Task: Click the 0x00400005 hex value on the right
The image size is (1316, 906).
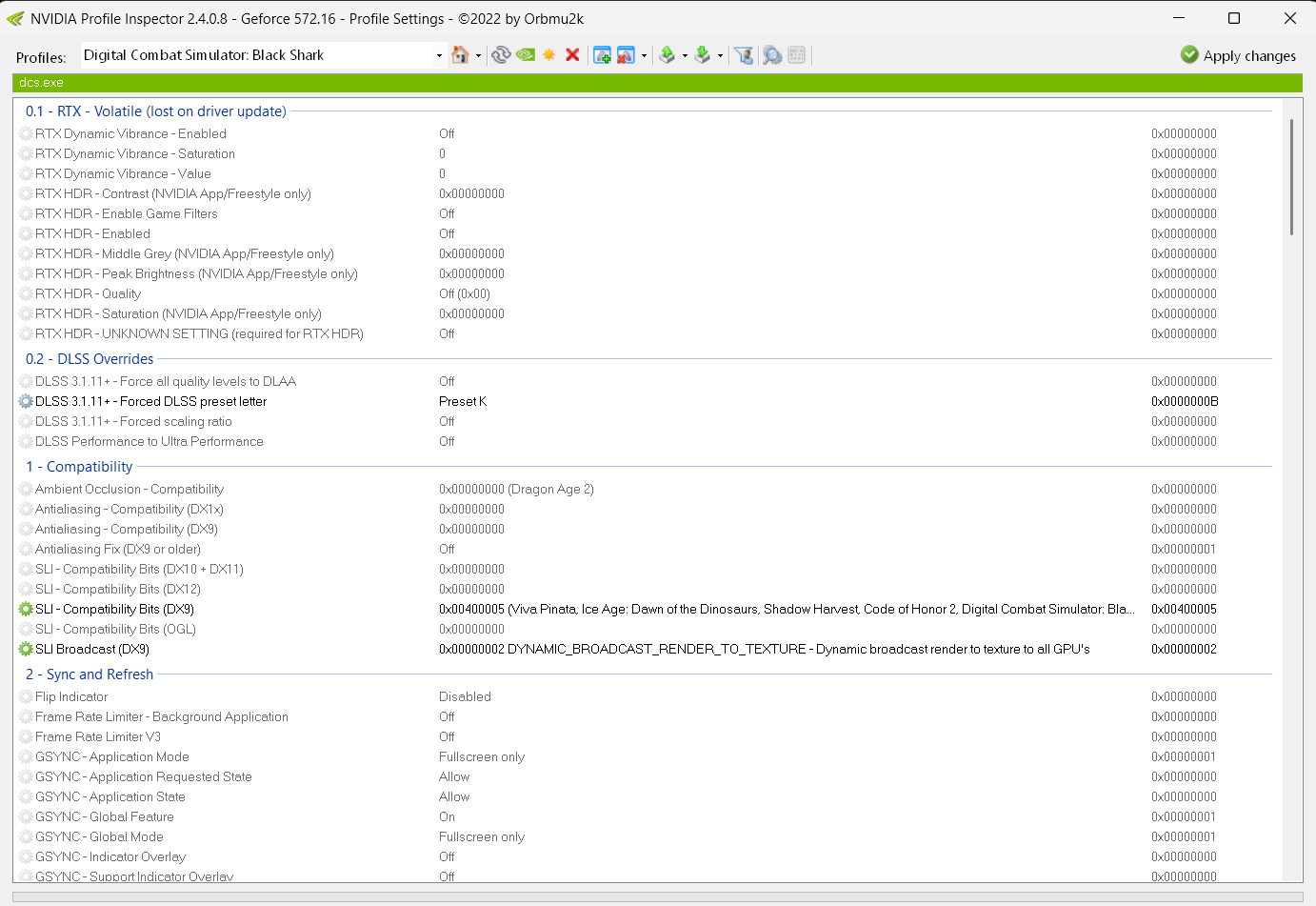Action: [x=1184, y=610]
